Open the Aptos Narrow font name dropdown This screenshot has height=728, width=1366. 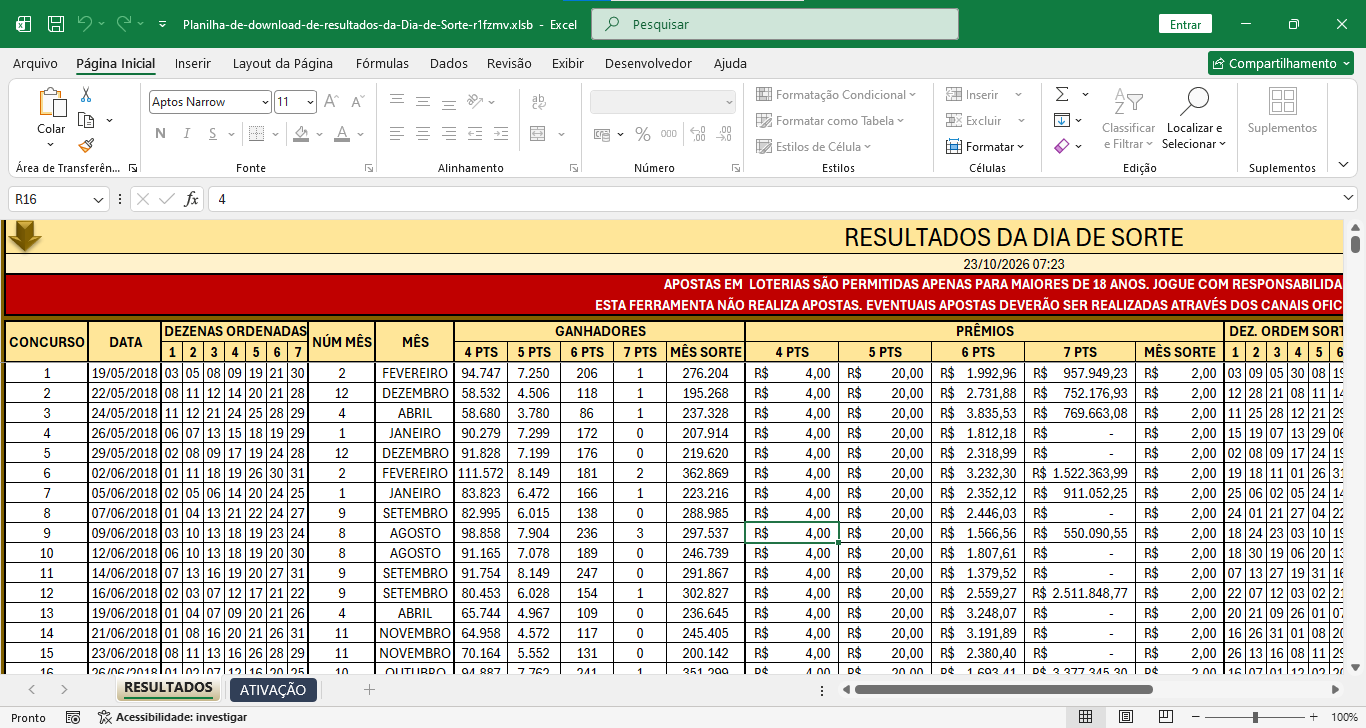click(x=265, y=102)
